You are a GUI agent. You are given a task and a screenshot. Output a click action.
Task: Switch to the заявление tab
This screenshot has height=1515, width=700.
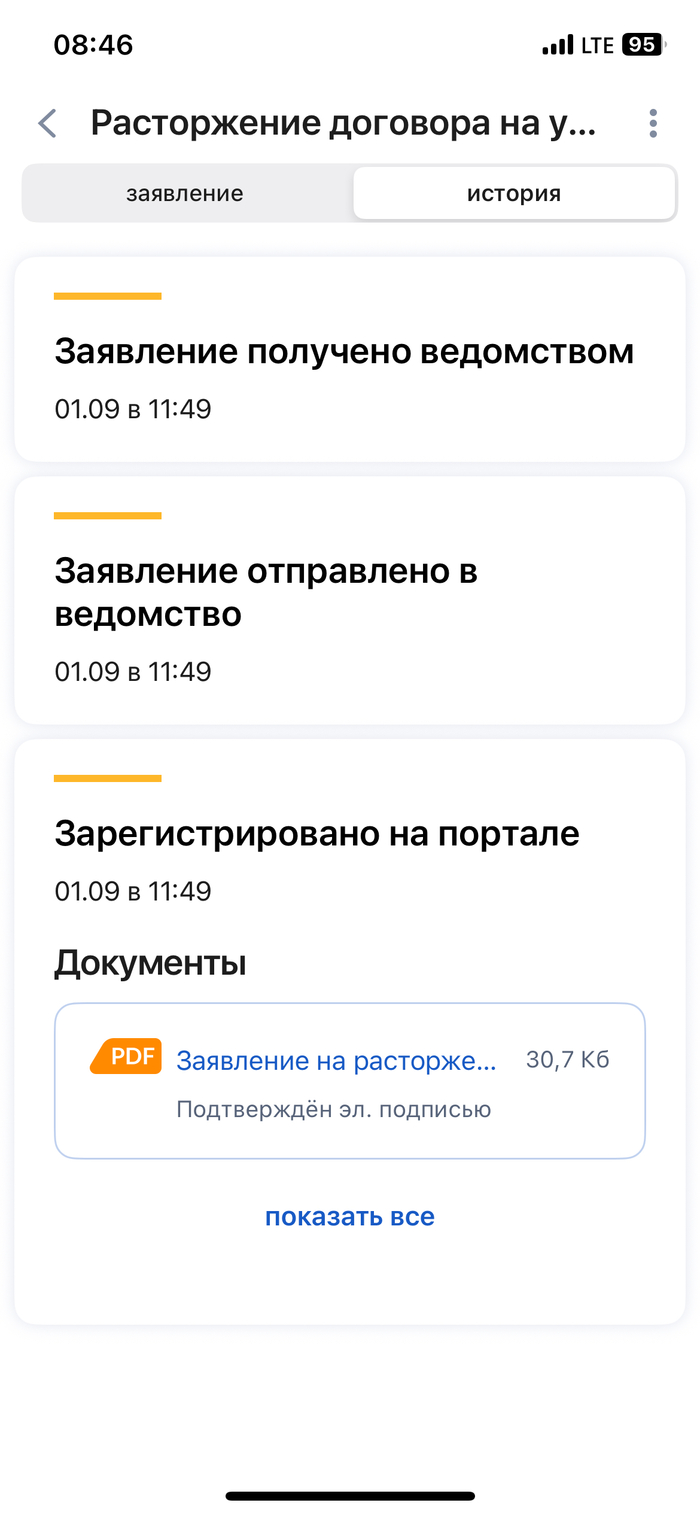tap(185, 193)
